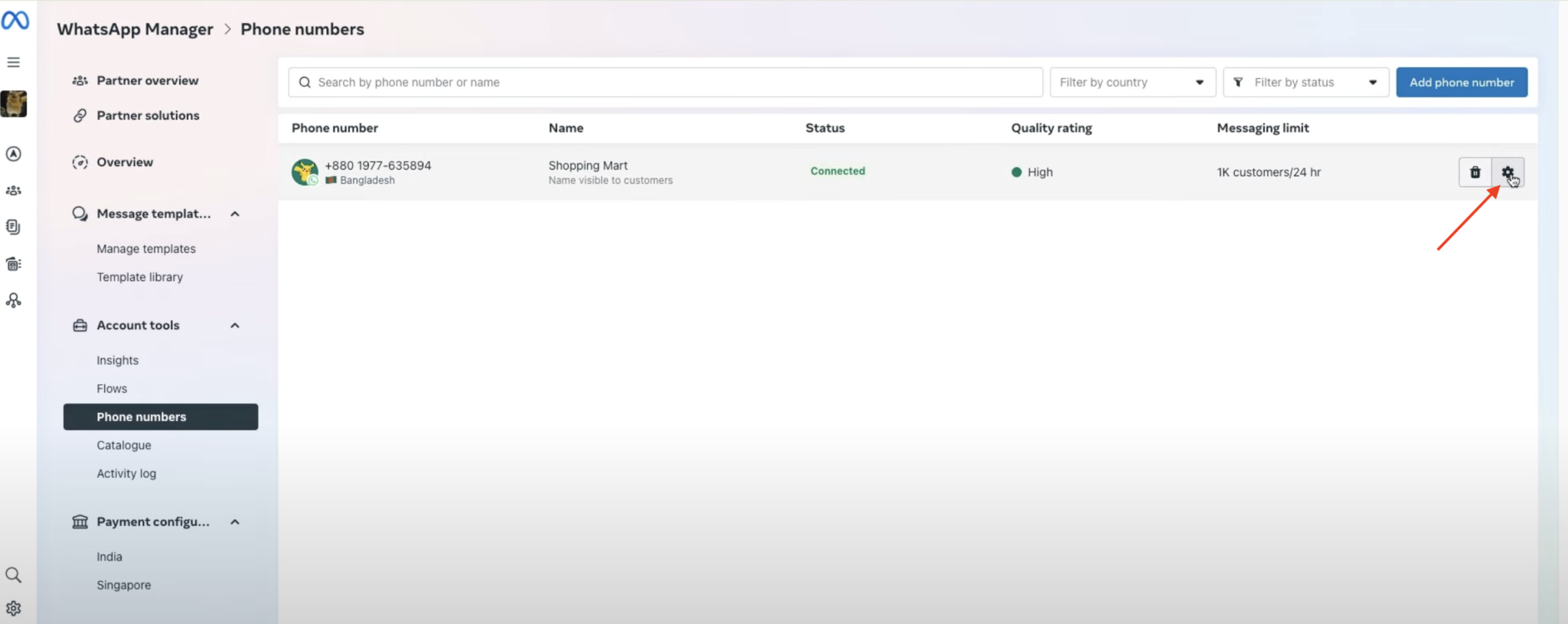Focus the search by phone number field
The height and width of the screenshot is (624, 1568).
coord(665,83)
